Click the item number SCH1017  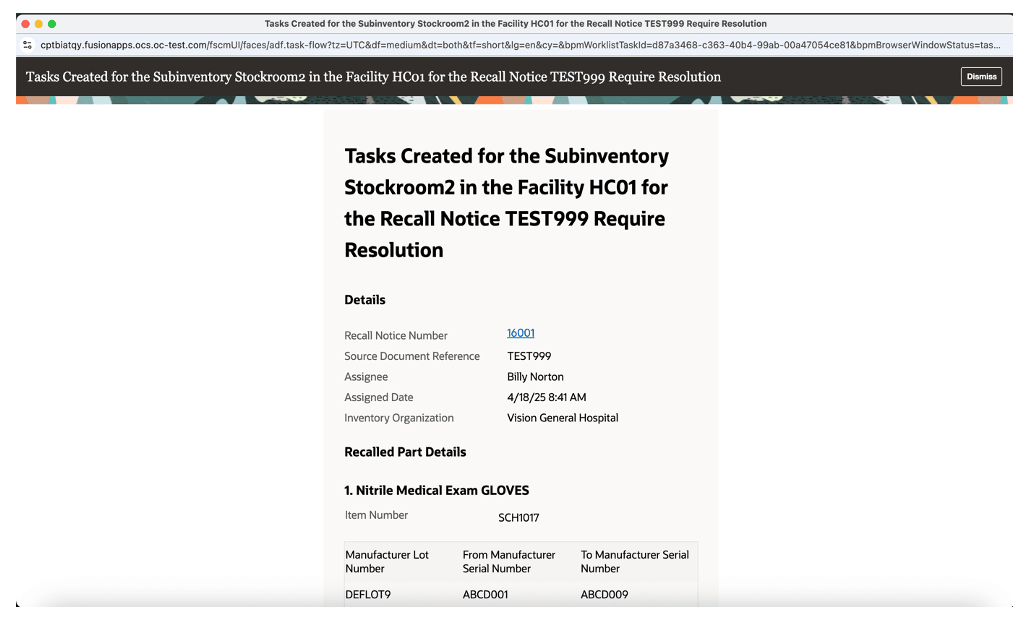[518, 518]
